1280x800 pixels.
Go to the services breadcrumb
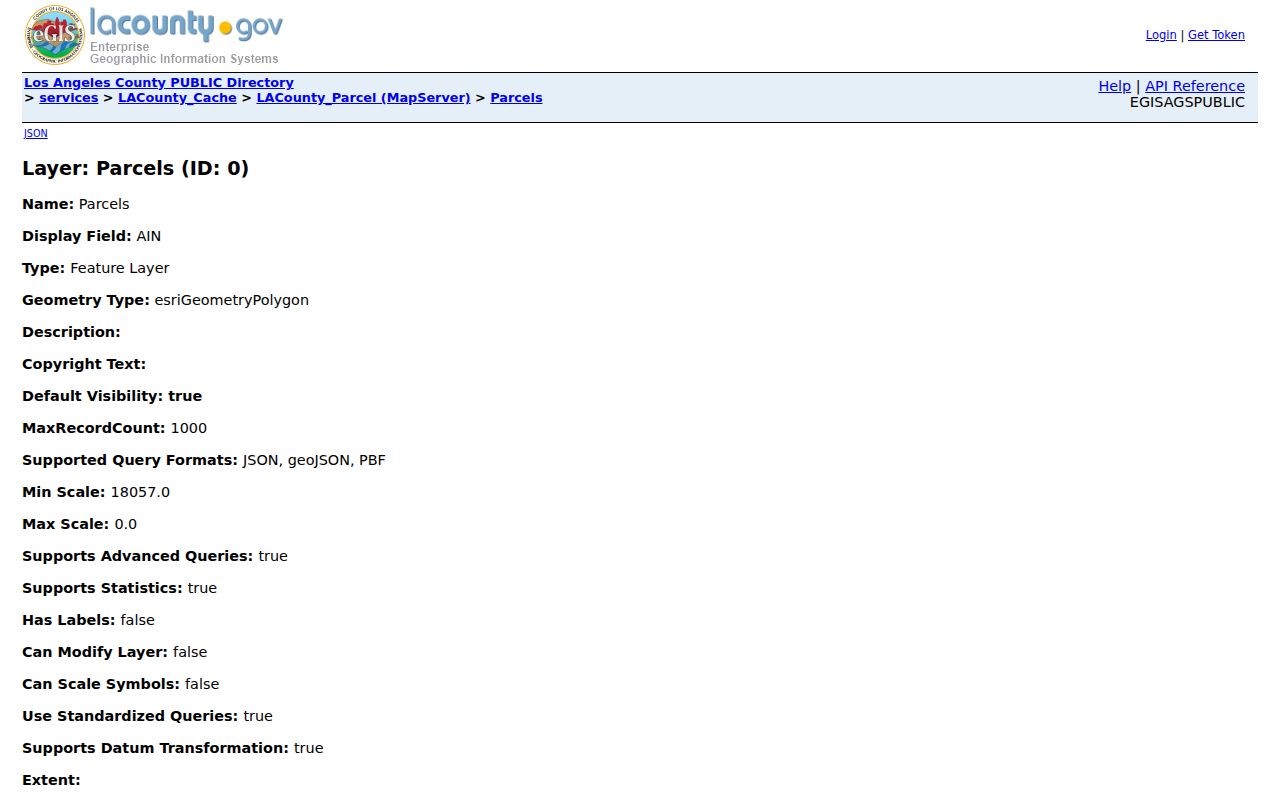click(69, 98)
